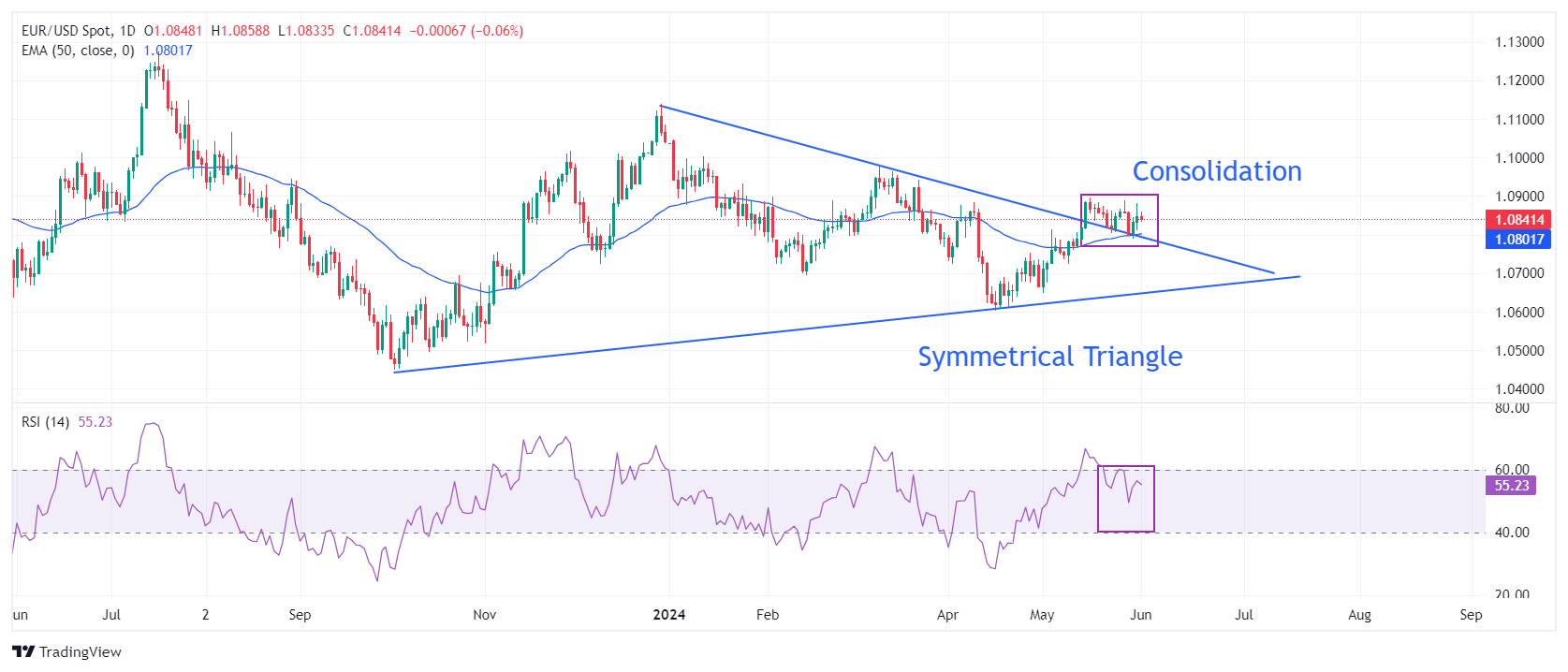Select the 60.00 level on RSI scale
This screenshot has width=1568, height=672.
1511,470
